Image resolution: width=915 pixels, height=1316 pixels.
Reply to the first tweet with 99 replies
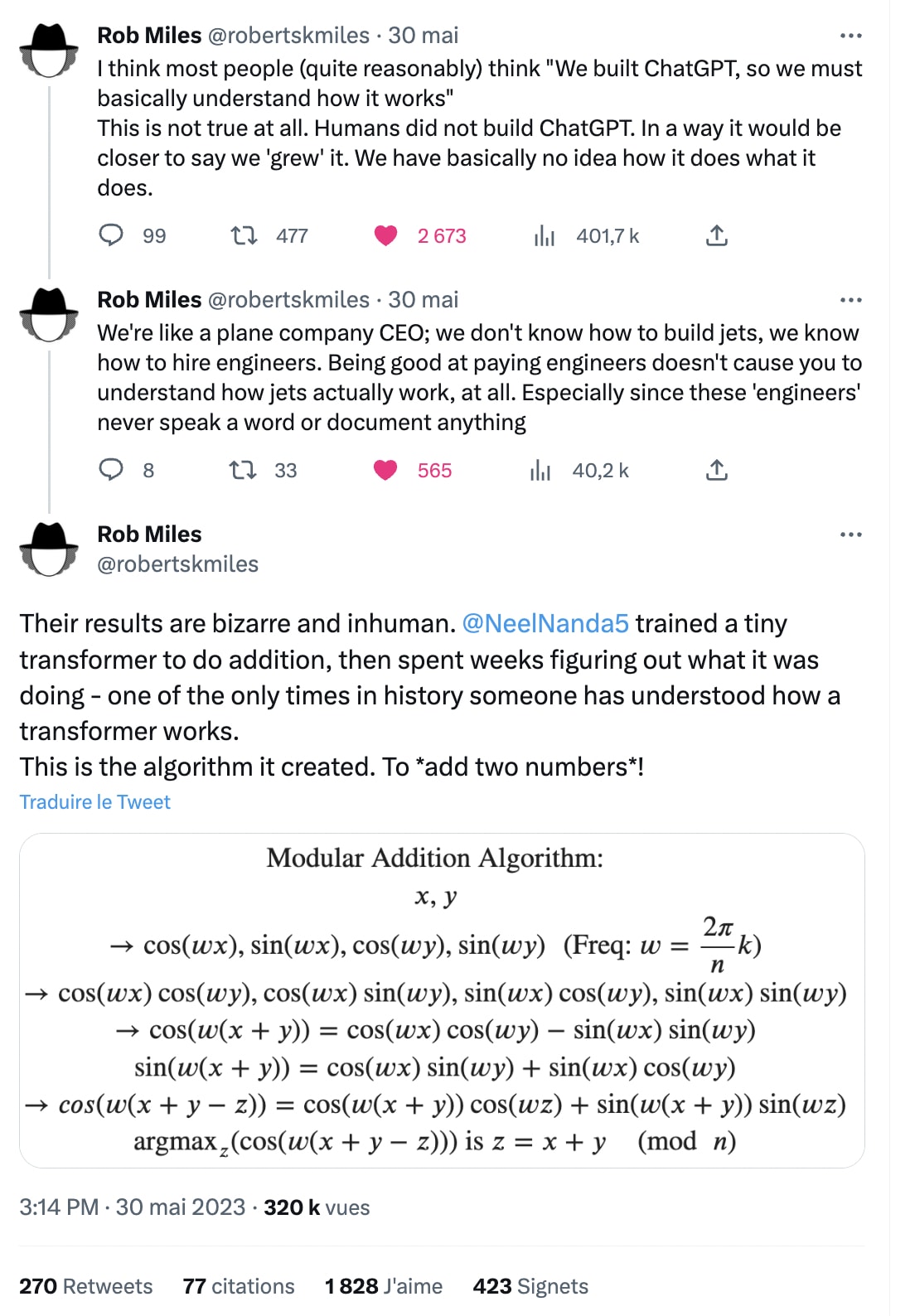[x=111, y=235]
